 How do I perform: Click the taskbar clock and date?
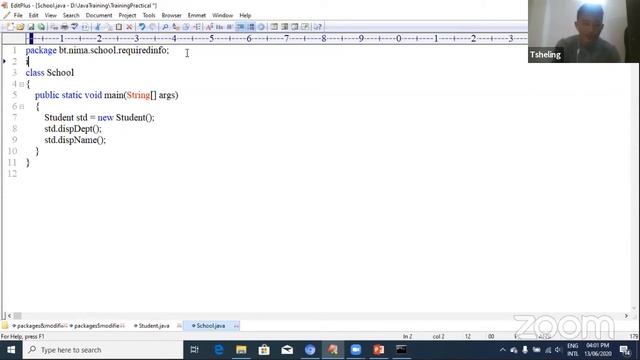point(598,350)
